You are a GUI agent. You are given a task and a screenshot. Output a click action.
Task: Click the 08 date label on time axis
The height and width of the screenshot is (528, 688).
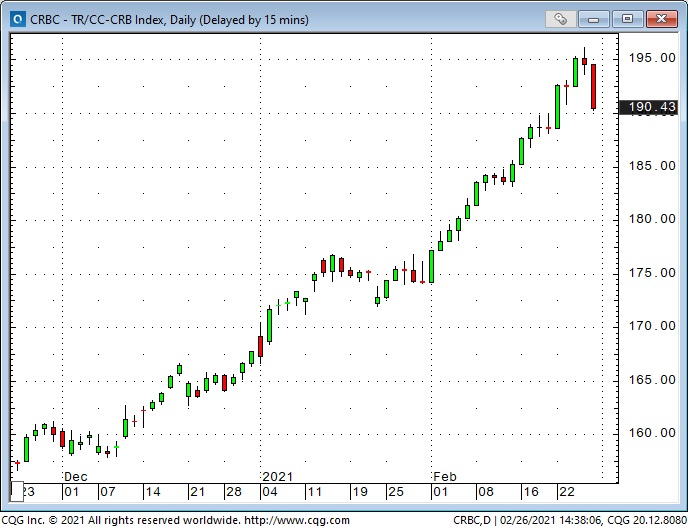(x=486, y=492)
